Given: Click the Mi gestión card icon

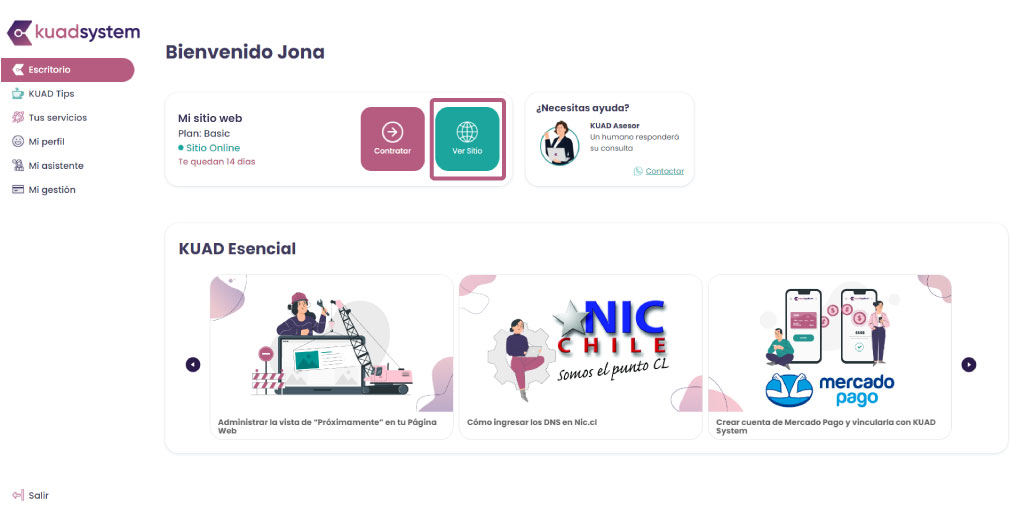Looking at the screenshot, I should click(x=18, y=190).
